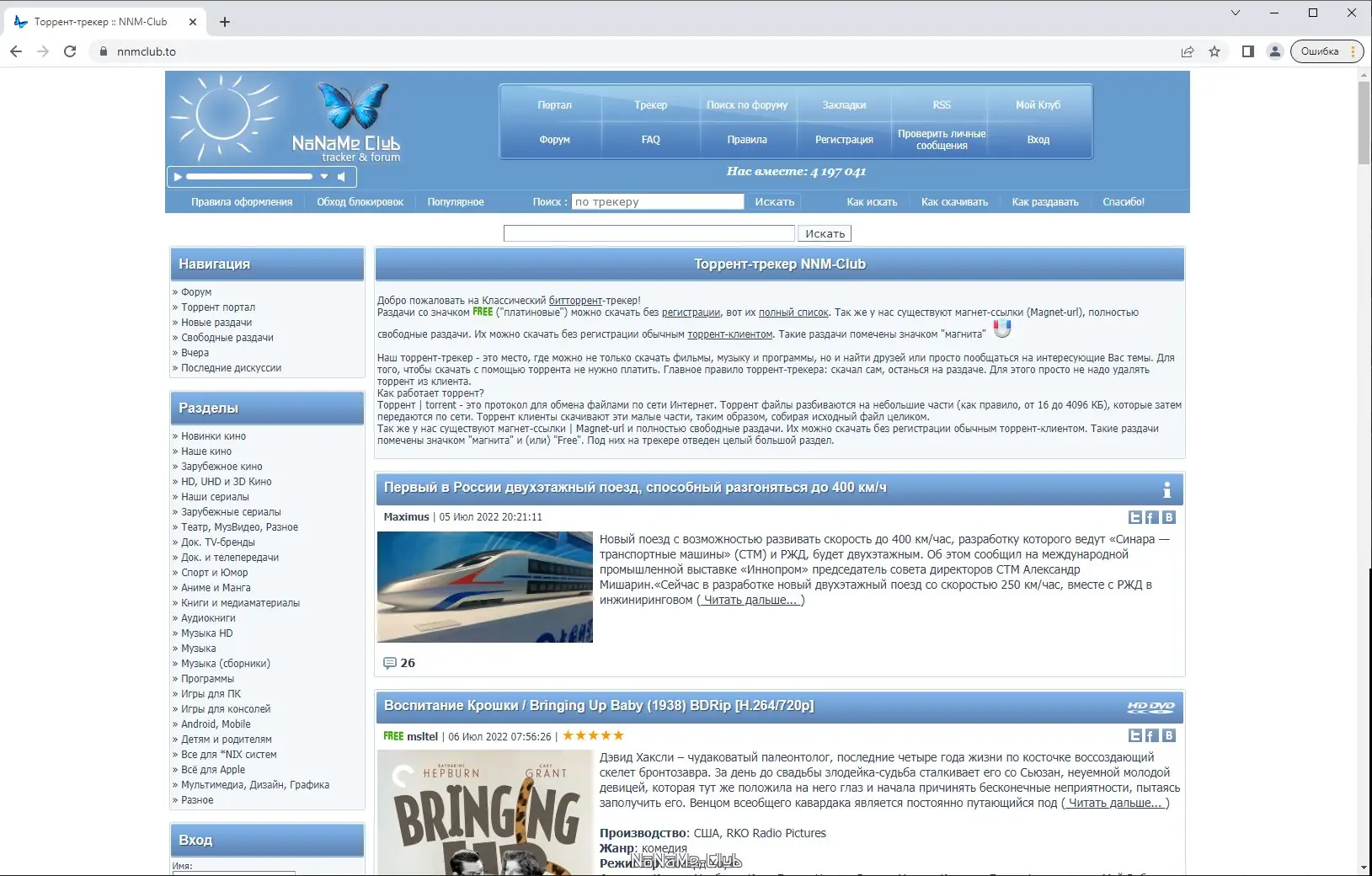Open Правила in the top menu
Image resolution: width=1372 pixels, height=876 pixels.
point(747,140)
